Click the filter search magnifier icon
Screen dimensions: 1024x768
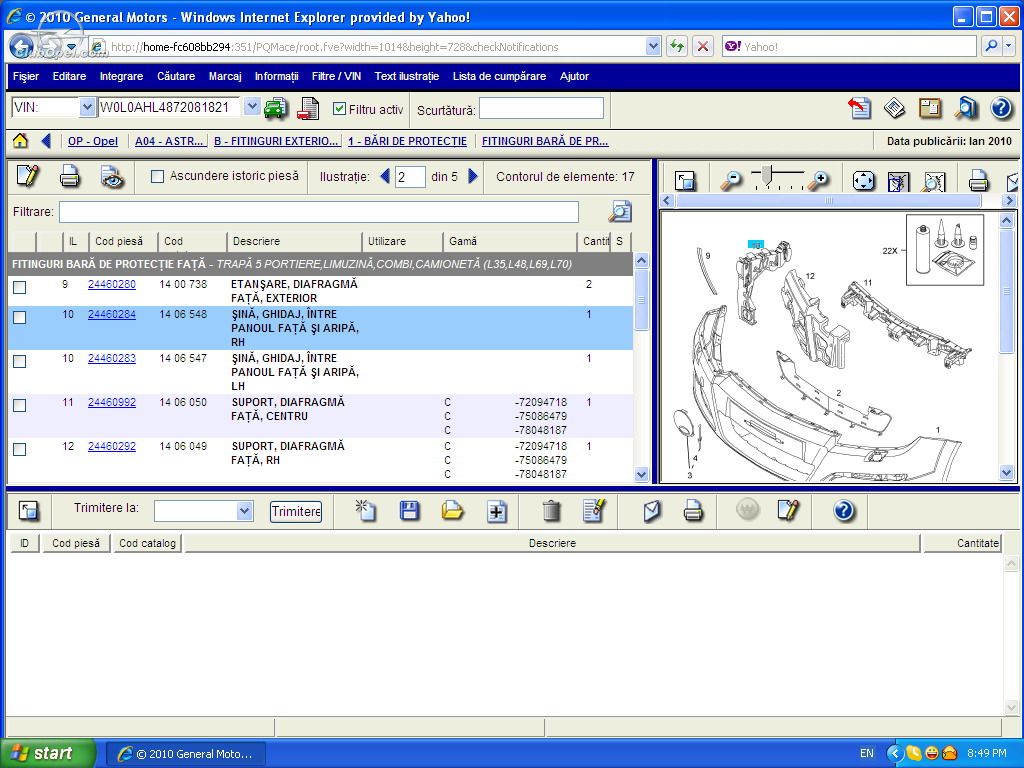(x=620, y=212)
